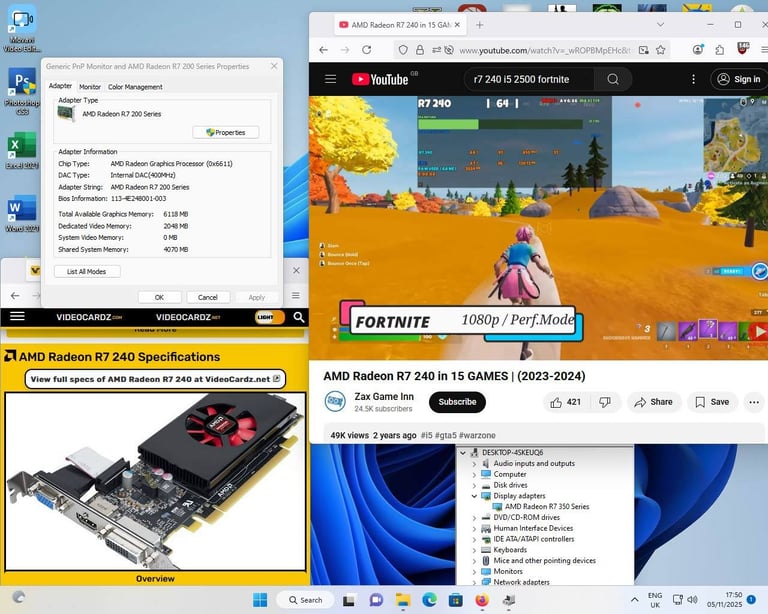Select the AMD Radeon R7 240 browser tab
The width and height of the screenshot is (768, 614).
(400, 25)
